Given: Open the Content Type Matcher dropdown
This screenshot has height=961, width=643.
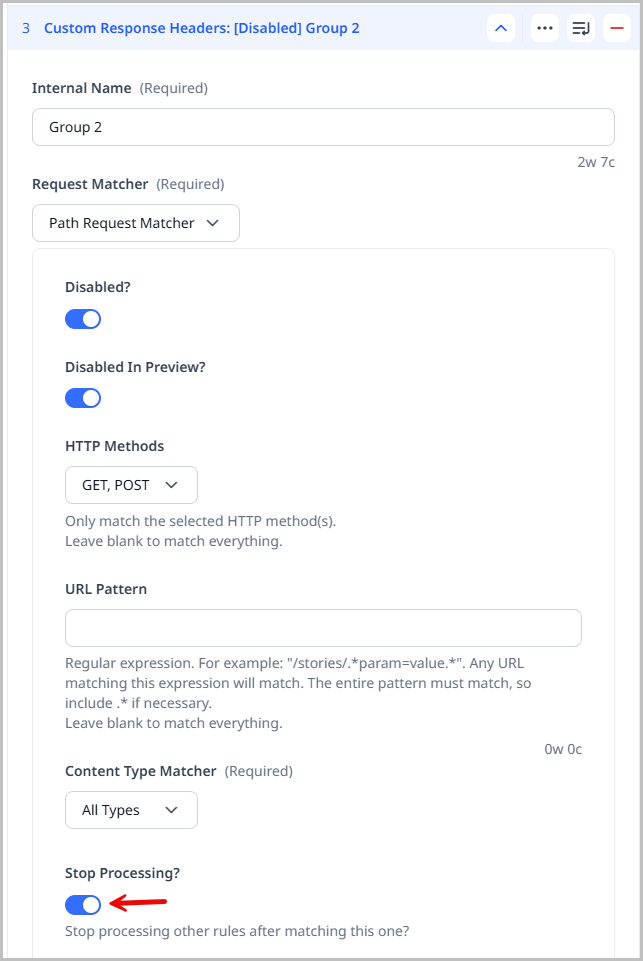Looking at the screenshot, I should tap(131, 810).
